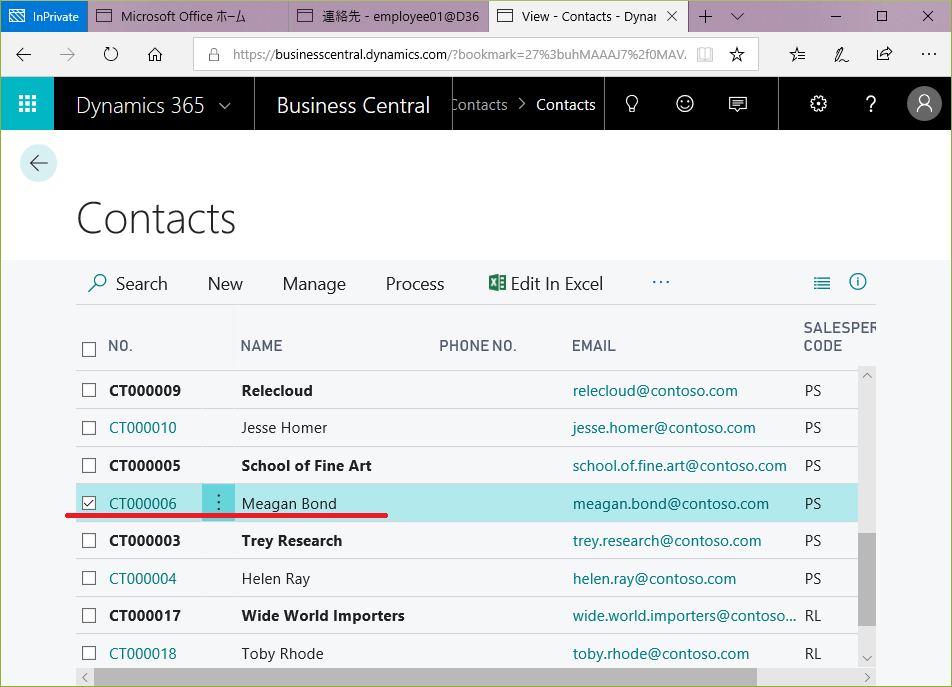
Task: Switch to Microsoft Office ホーム tab
Action: coord(188,16)
